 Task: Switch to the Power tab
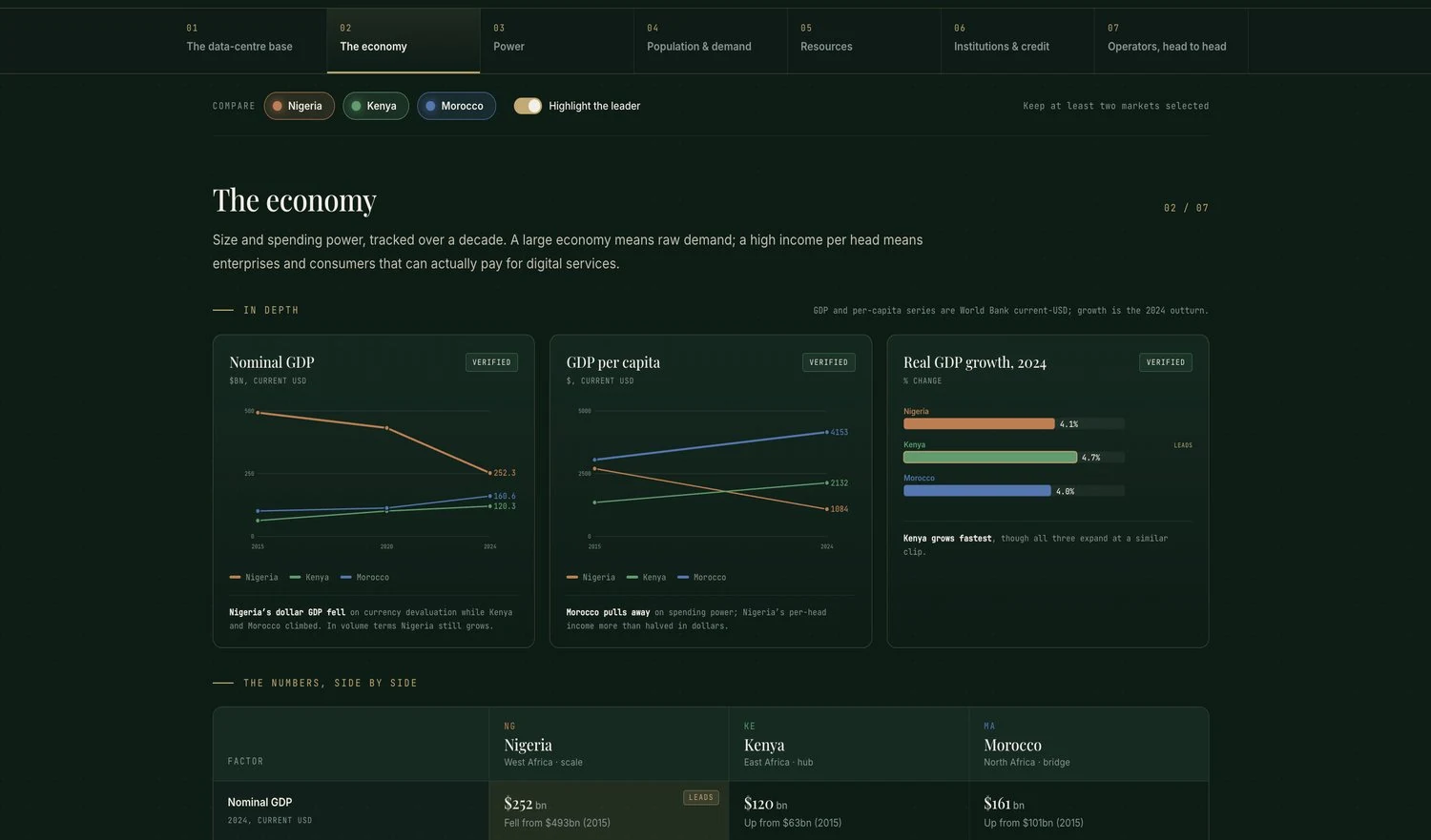(557, 41)
